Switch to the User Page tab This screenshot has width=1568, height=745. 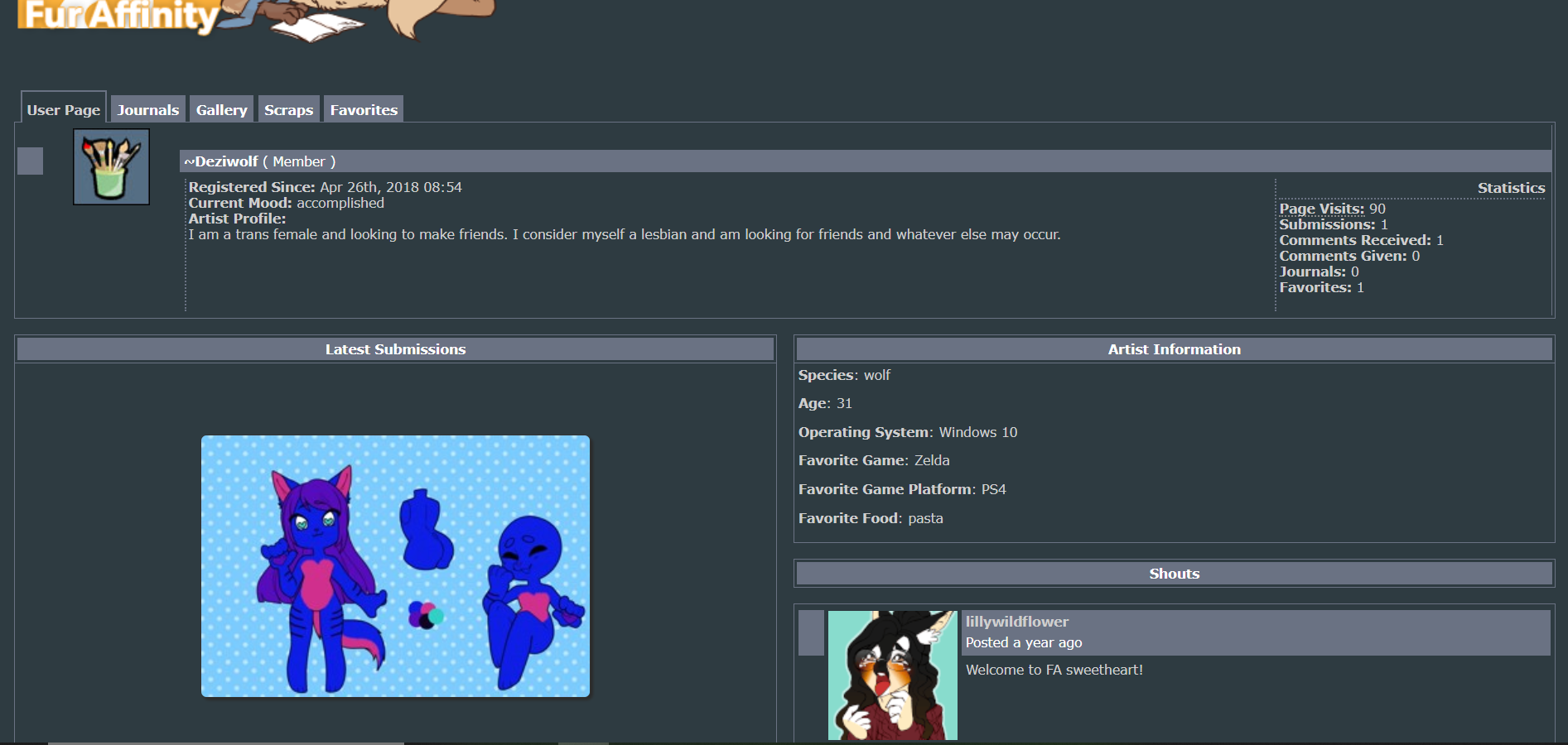click(64, 109)
